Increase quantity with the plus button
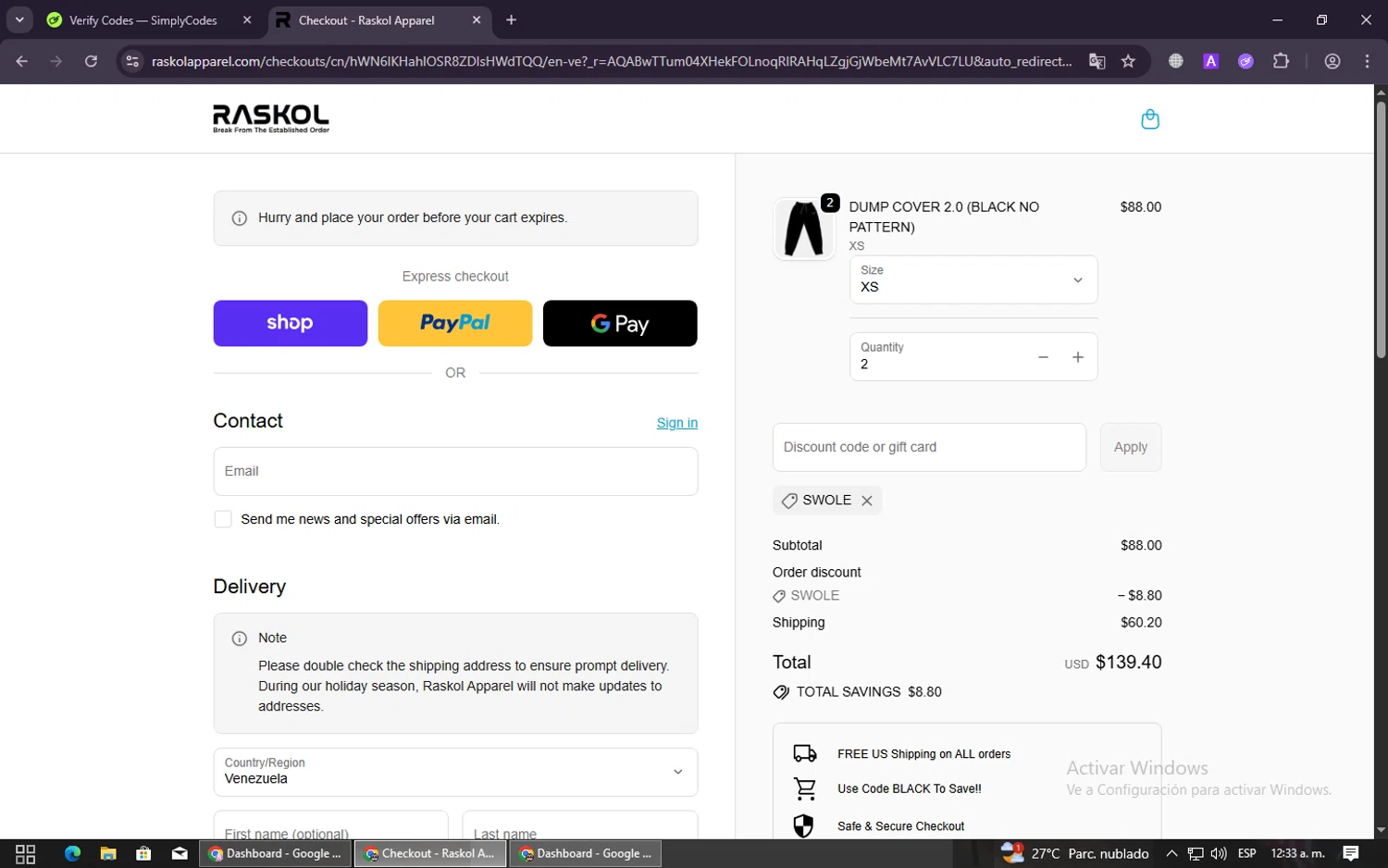Screen dimensions: 1388x868 click(x=1078, y=357)
